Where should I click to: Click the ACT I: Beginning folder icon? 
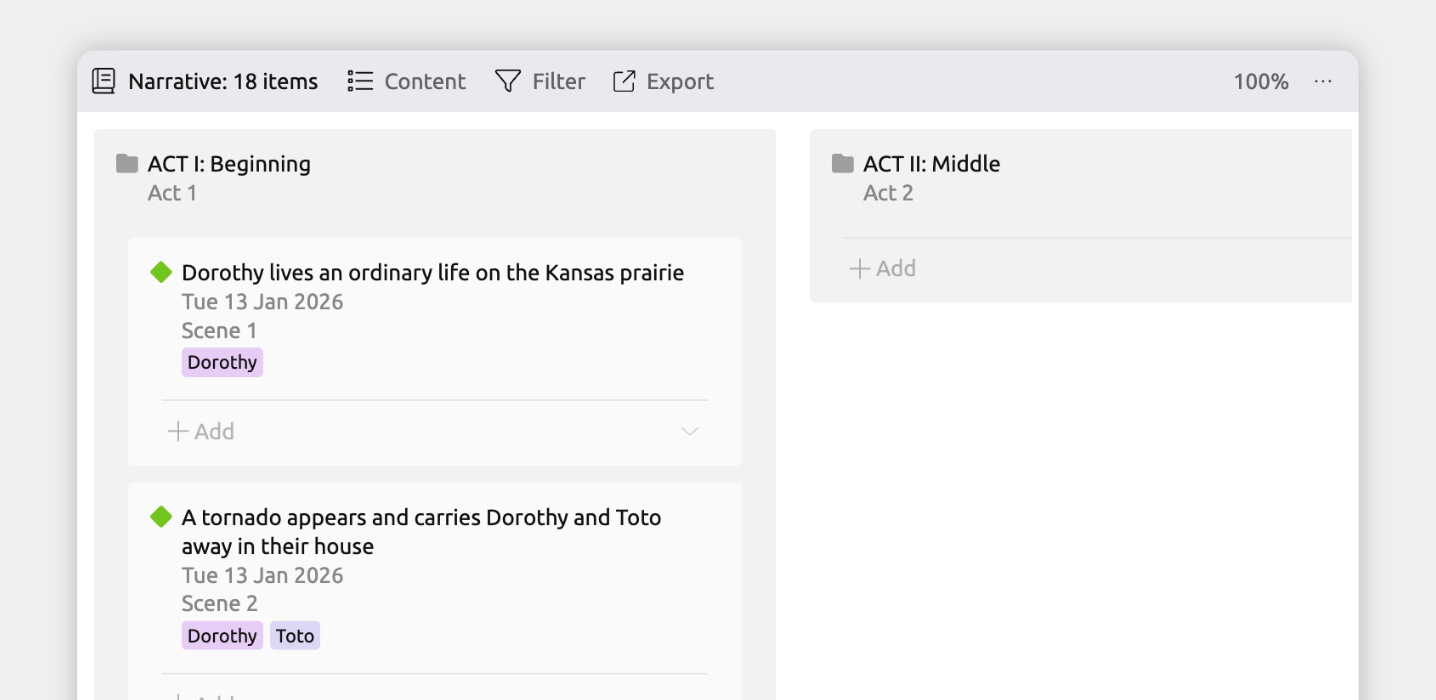pos(127,163)
